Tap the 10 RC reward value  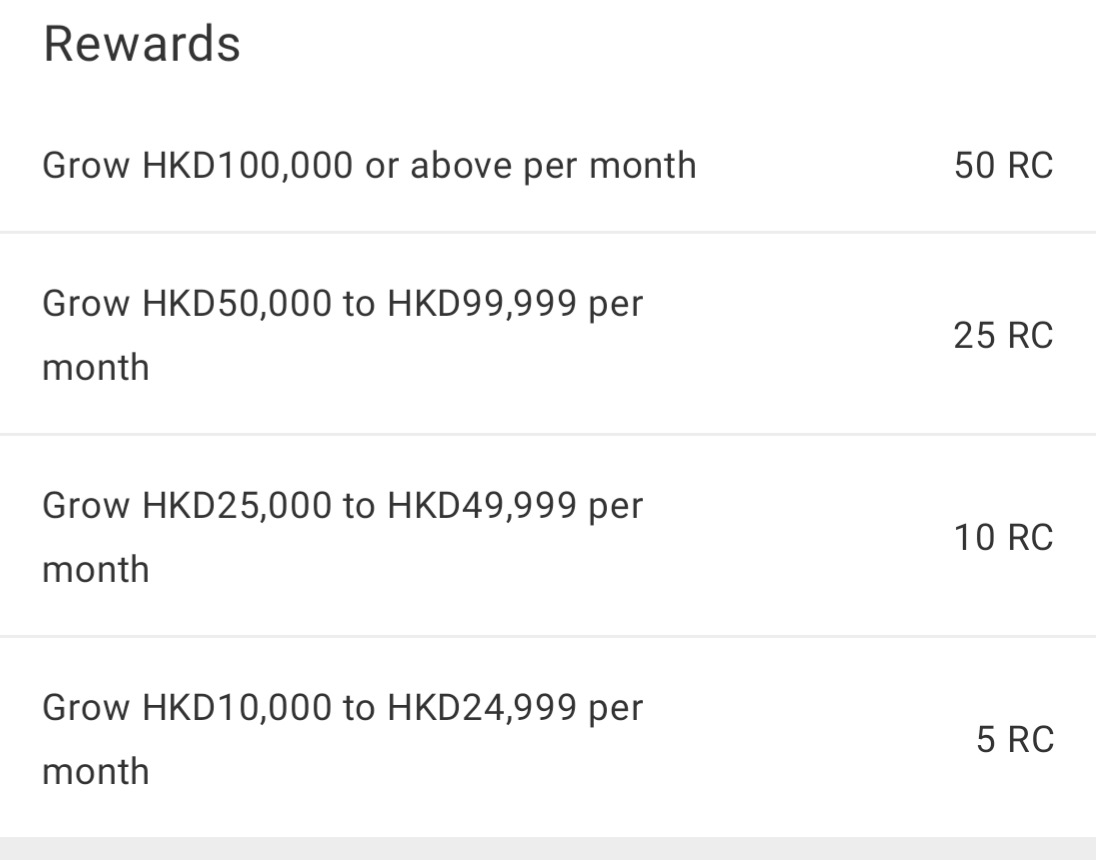click(x=1003, y=538)
